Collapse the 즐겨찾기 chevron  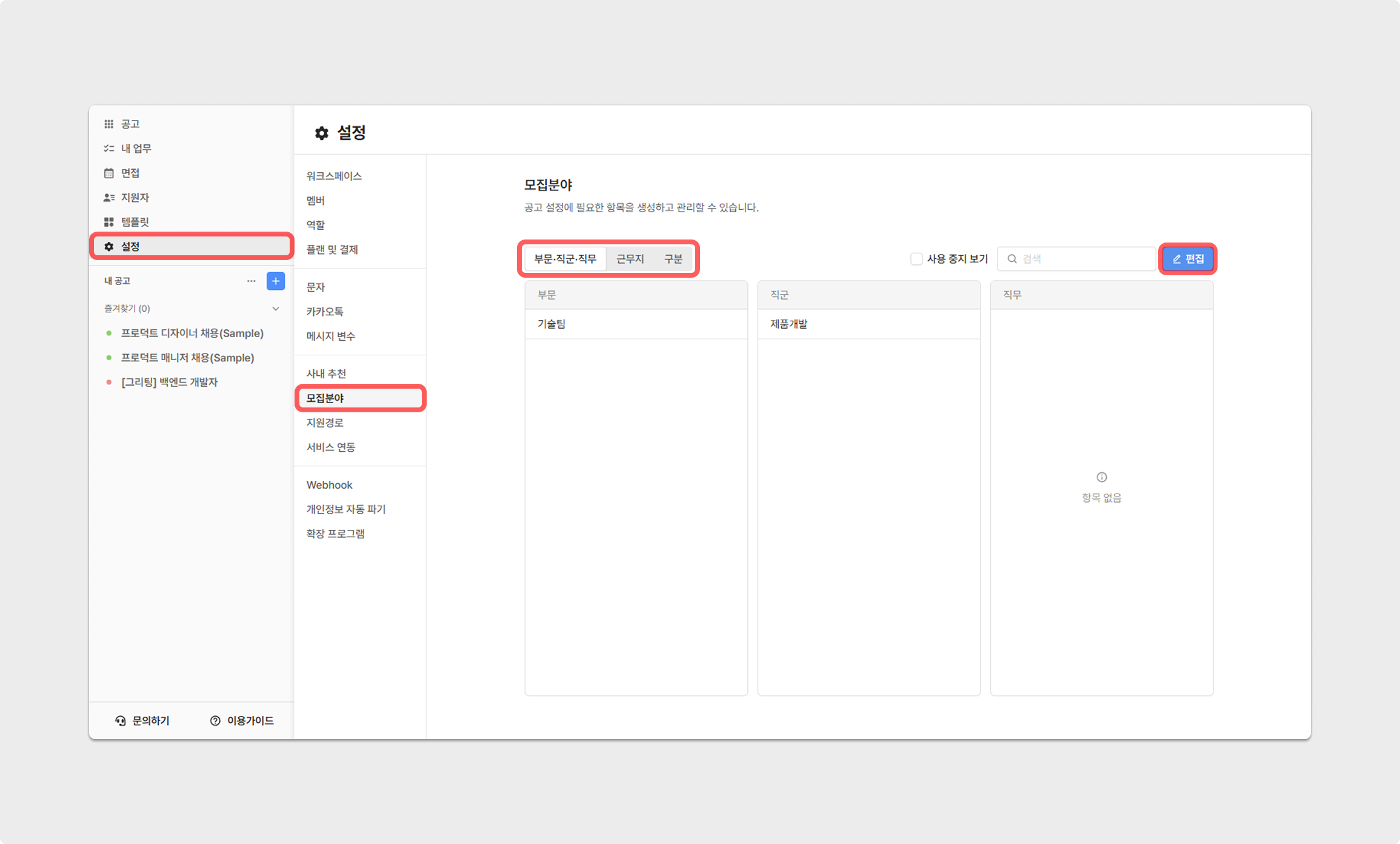(276, 309)
